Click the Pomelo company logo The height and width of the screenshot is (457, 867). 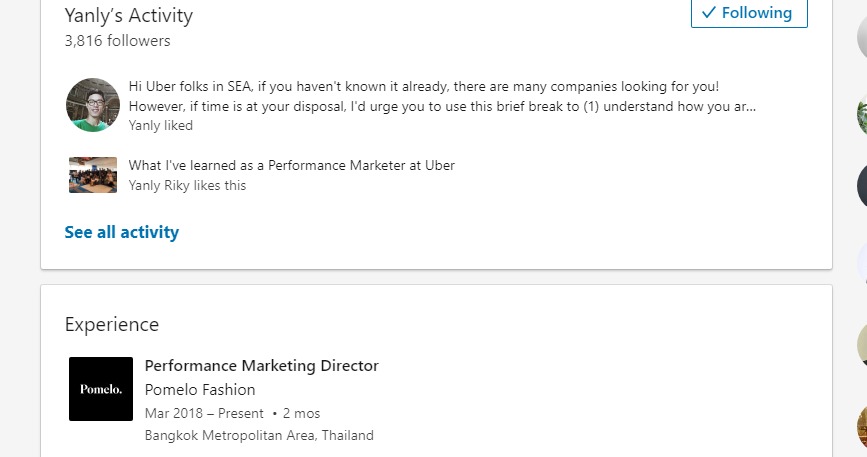(101, 389)
